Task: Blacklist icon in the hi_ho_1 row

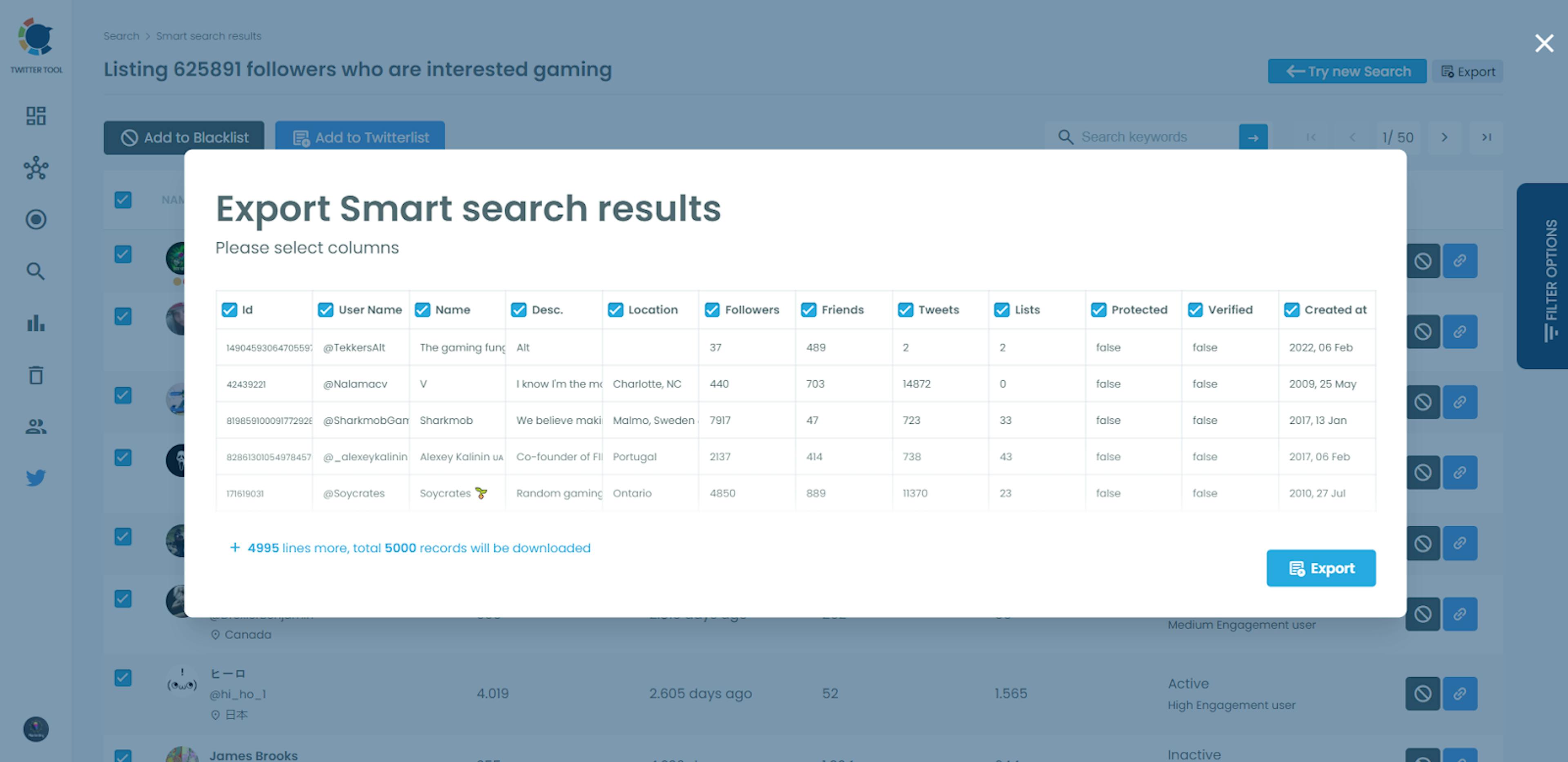Action: [x=1423, y=694]
